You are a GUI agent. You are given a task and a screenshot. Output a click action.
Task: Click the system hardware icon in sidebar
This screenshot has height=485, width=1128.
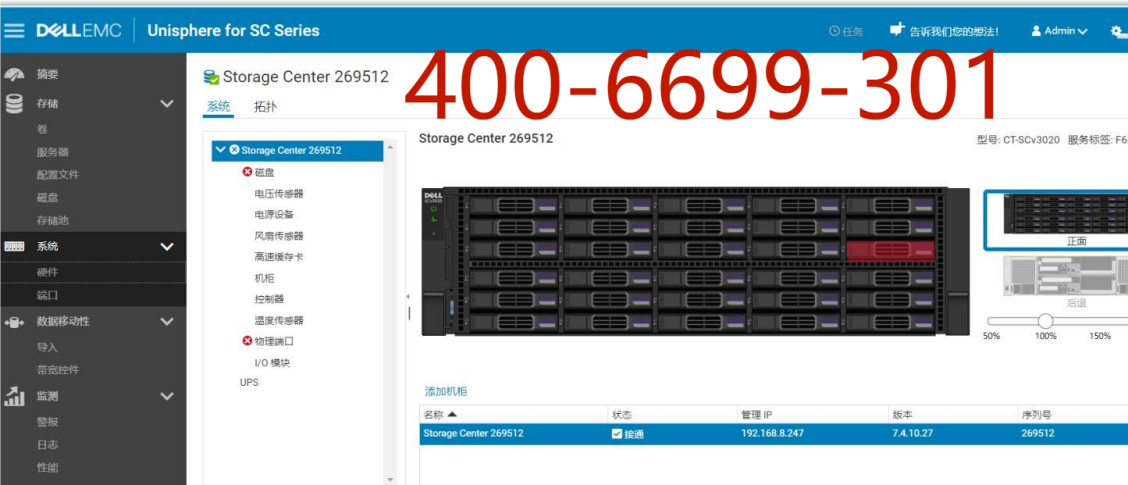(x=14, y=246)
